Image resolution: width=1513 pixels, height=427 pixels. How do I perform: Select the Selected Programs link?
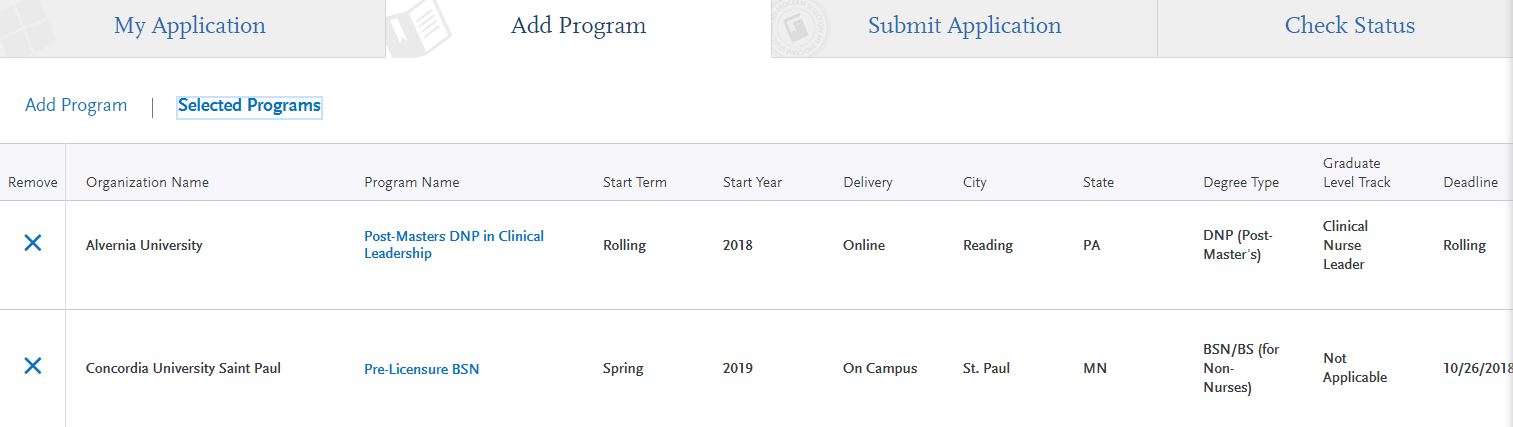point(249,106)
